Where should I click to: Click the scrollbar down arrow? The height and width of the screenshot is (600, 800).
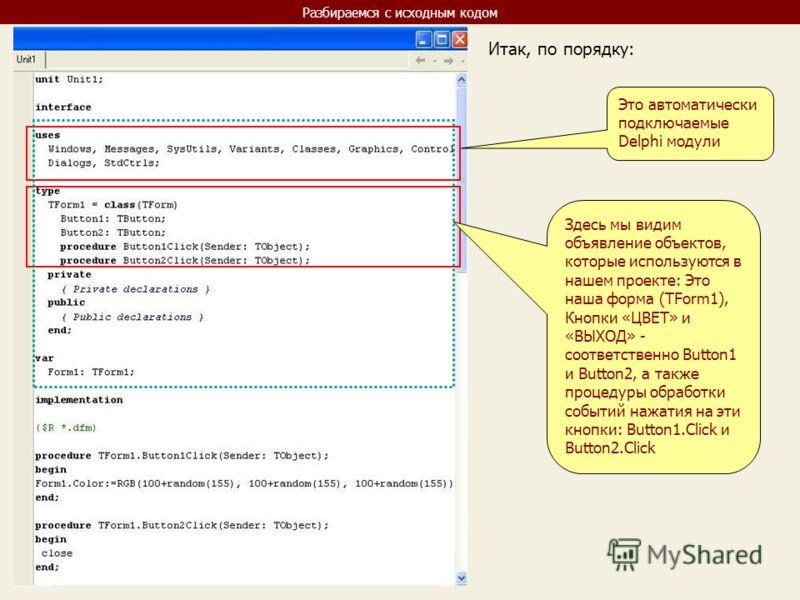coord(462,578)
